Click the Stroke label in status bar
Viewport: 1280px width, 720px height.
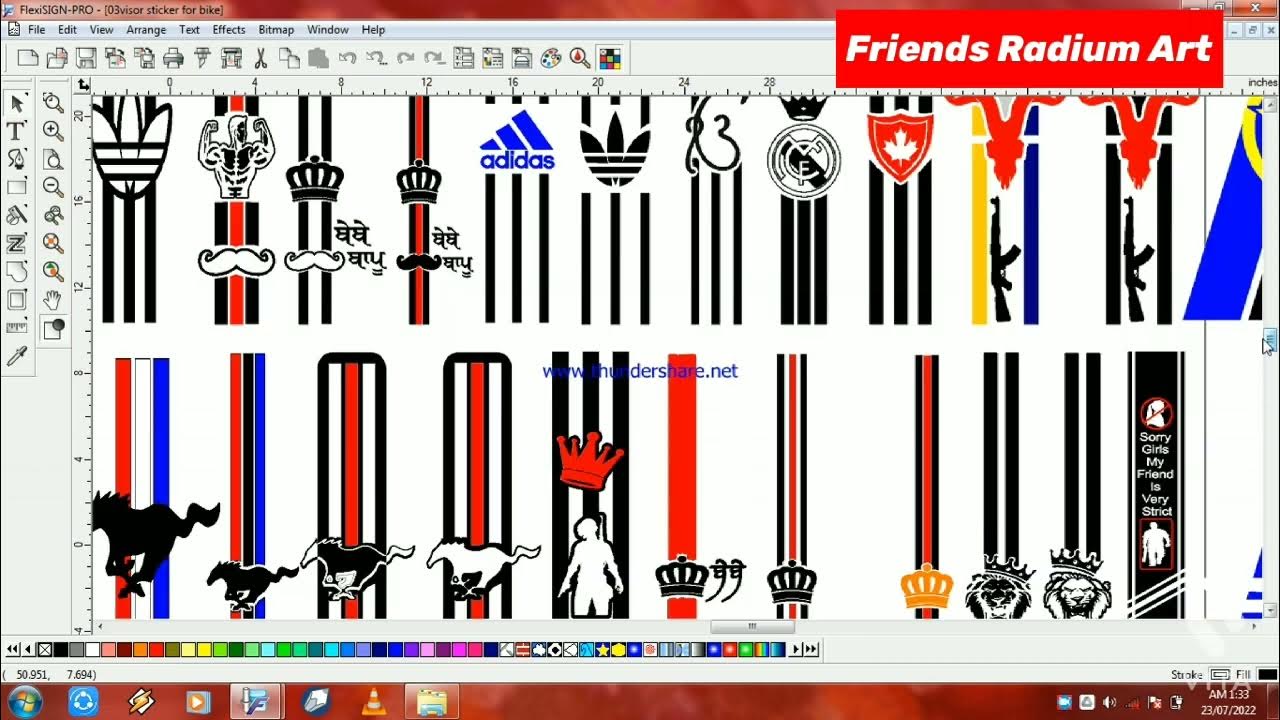tap(1186, 675)
